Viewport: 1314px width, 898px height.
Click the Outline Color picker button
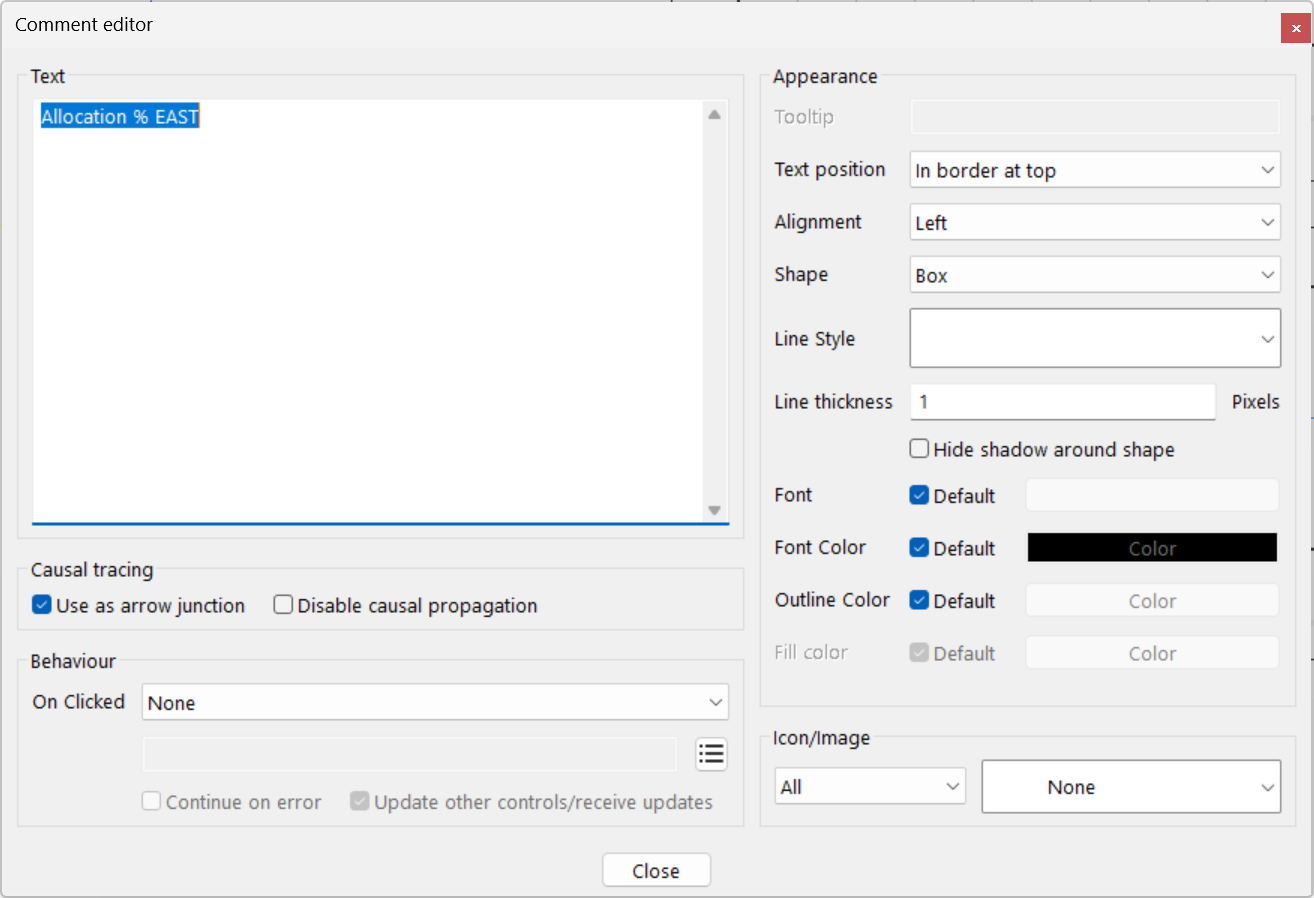[x=1151, y=600]
